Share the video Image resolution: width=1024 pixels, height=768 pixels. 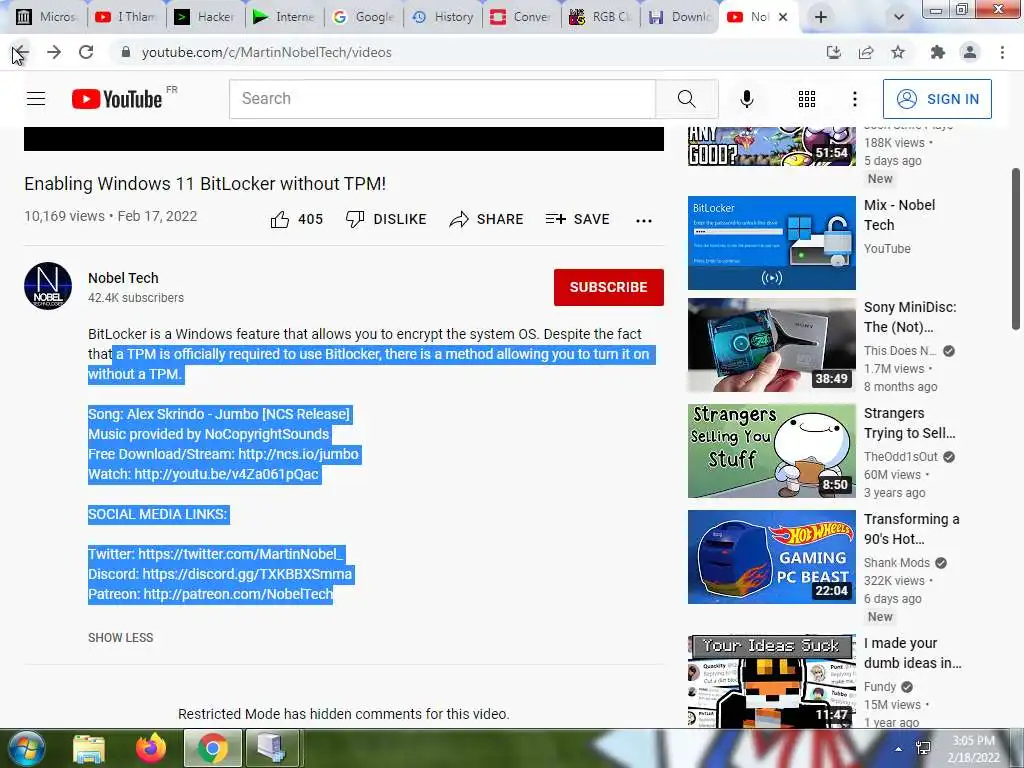click(x=487, y=219)
